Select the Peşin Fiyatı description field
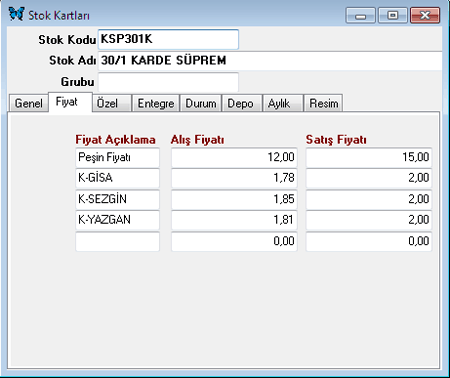The width and height of the screenshot is (450, 378). click(117, 157)
